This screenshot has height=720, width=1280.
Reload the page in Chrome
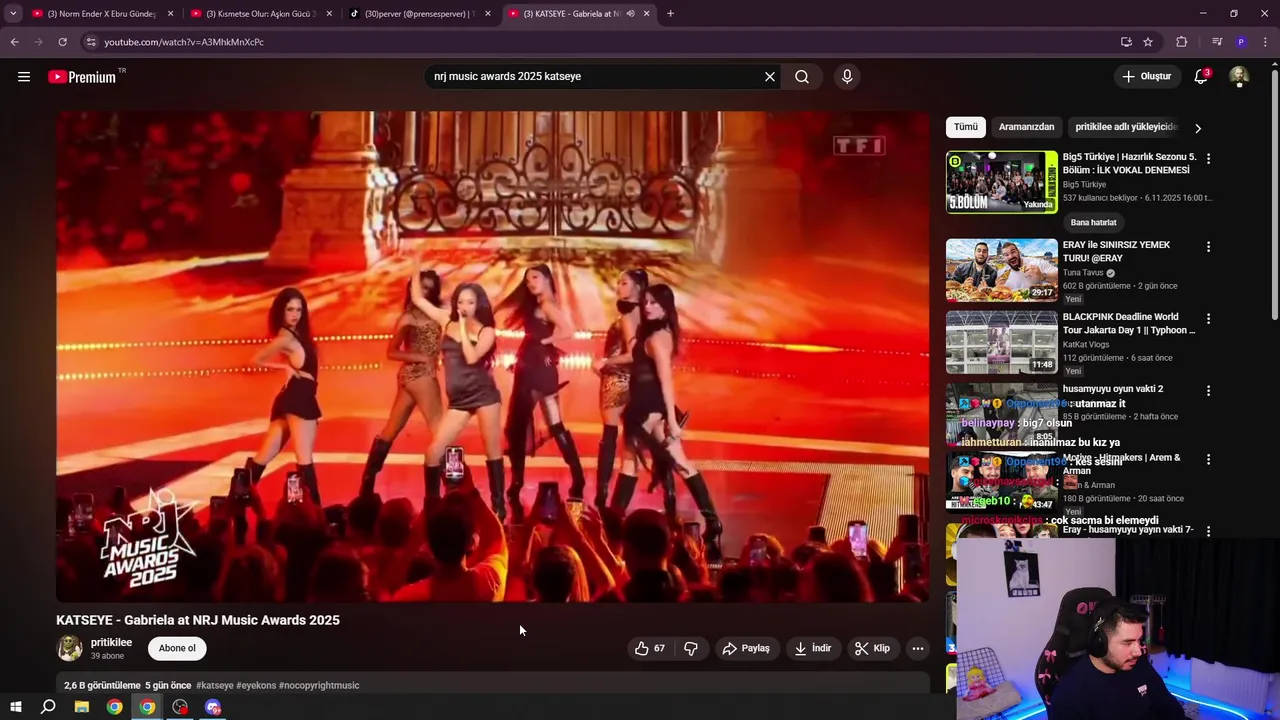pyautogui.click(x=62, y=42)
